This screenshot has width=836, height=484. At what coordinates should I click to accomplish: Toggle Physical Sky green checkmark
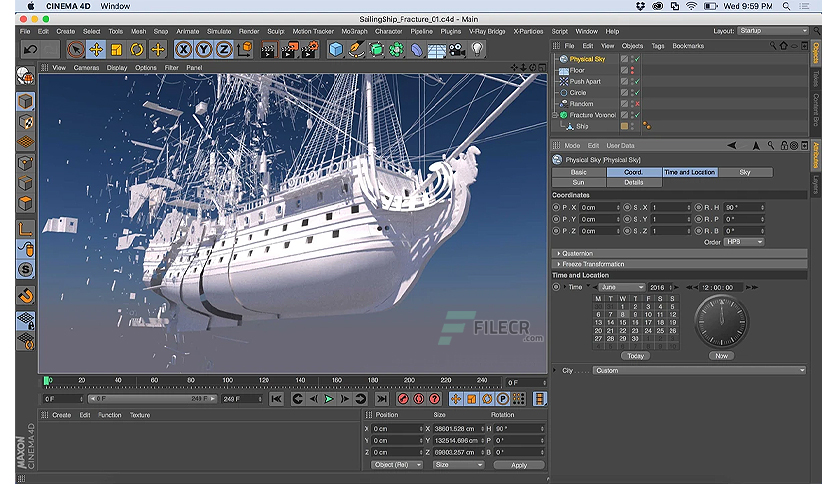(x=637, y=59)
